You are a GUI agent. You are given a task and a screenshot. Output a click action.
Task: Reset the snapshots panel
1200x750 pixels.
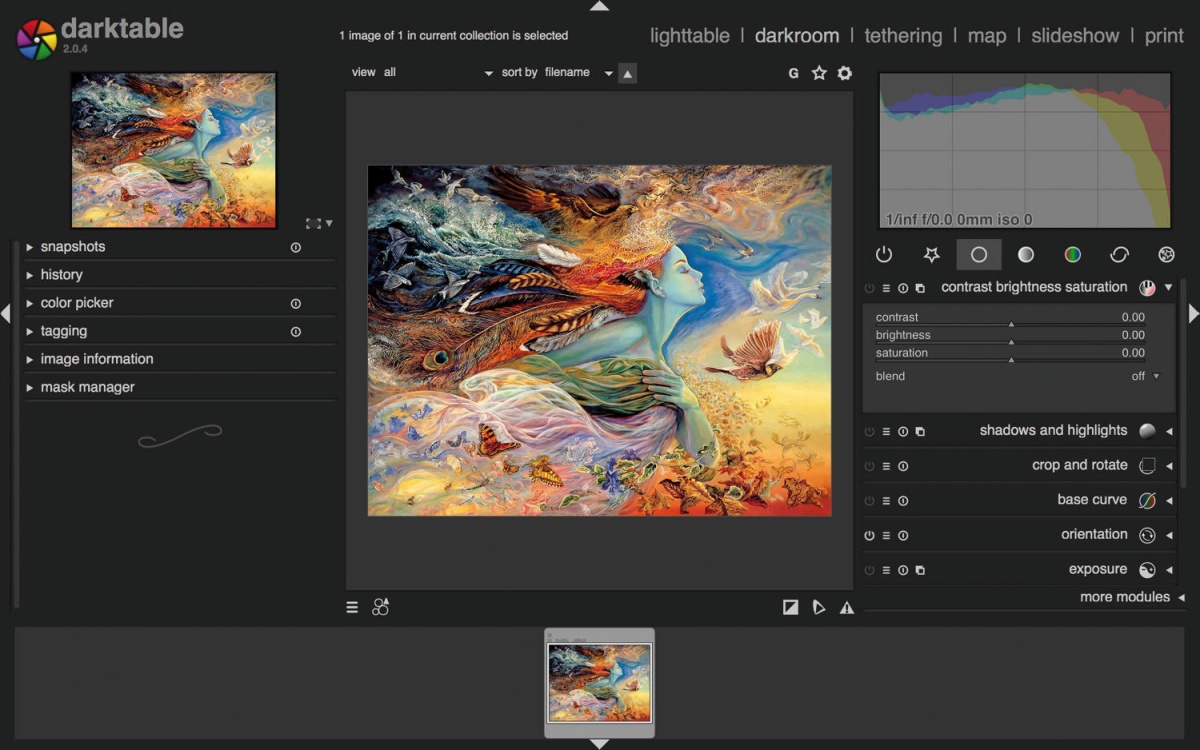(296, 247)
